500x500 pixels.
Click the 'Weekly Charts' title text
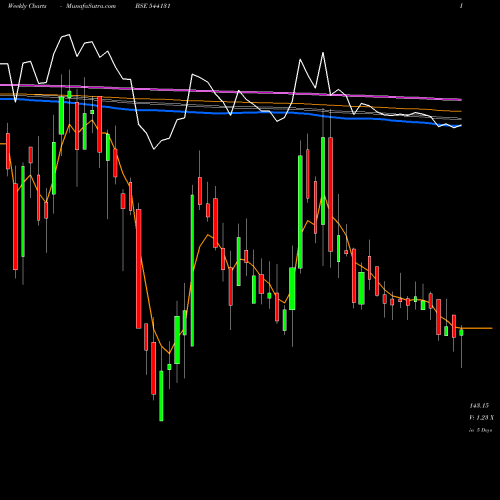(x=27, y=6)
